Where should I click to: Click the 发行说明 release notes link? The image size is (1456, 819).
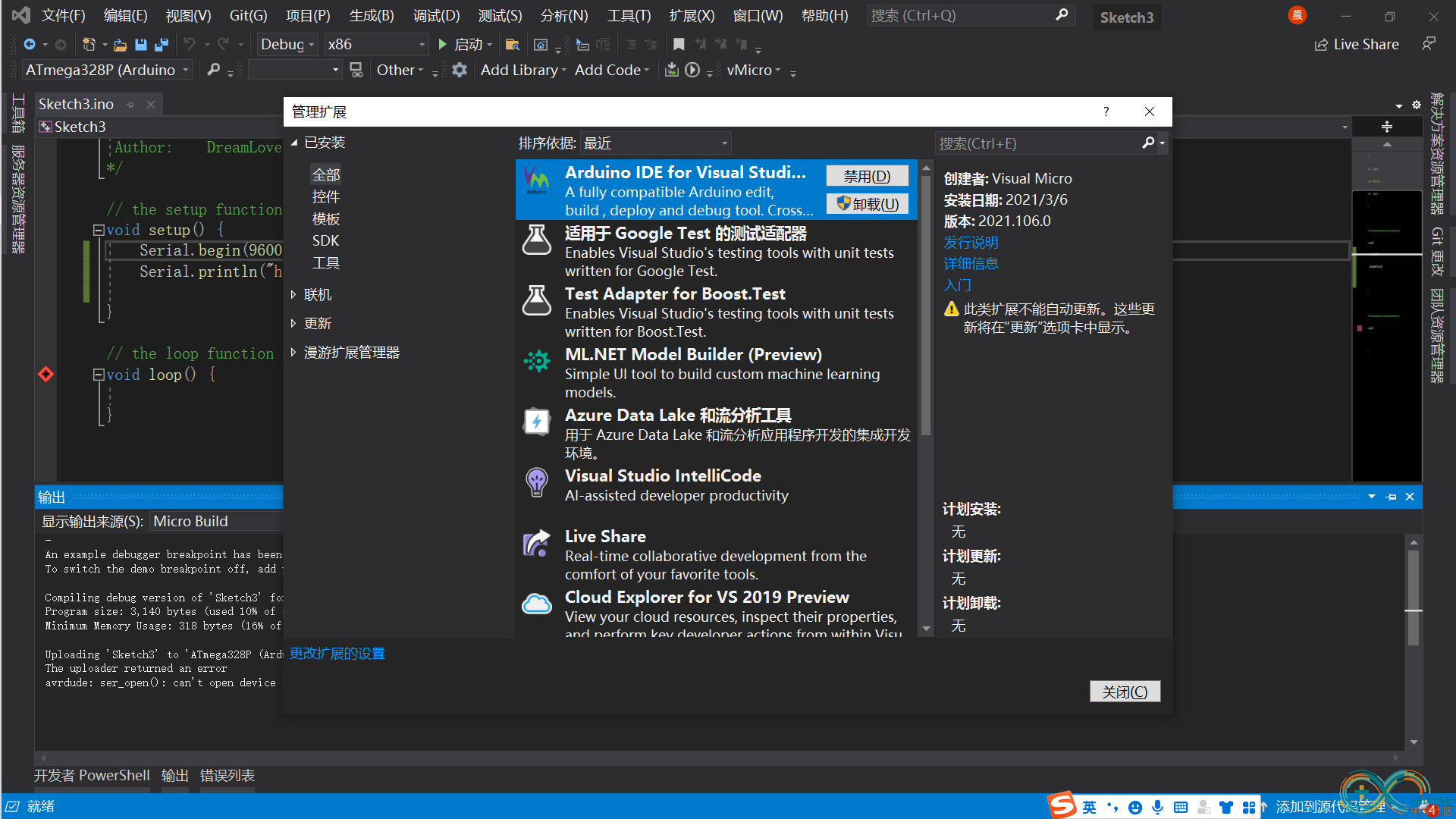967,241
